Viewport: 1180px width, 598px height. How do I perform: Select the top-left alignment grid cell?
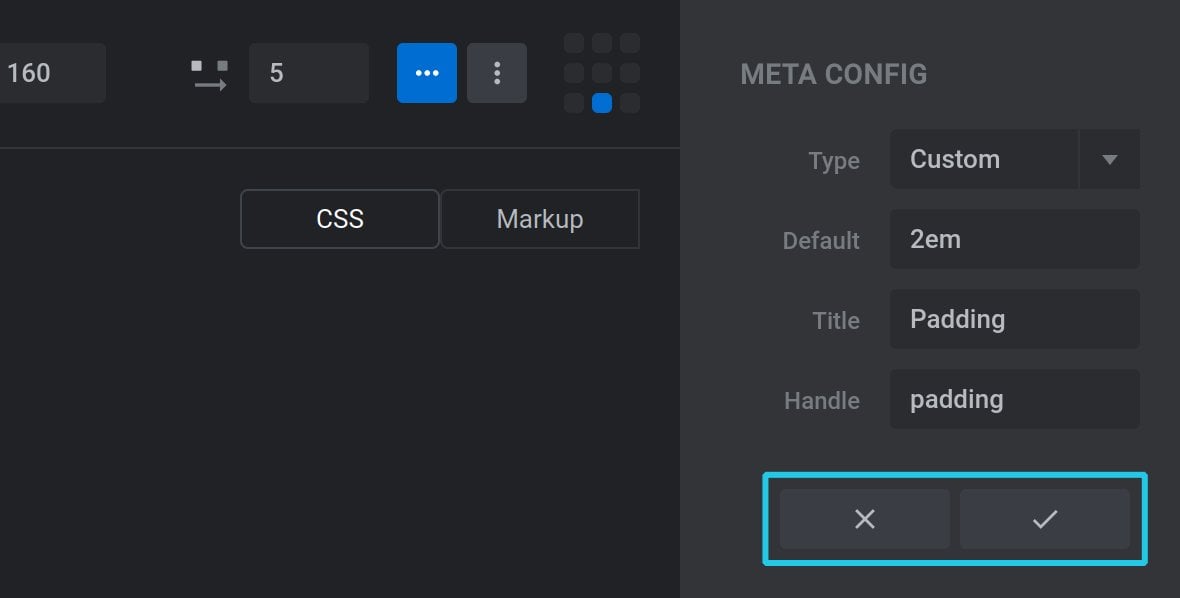(x=574, y=43)
